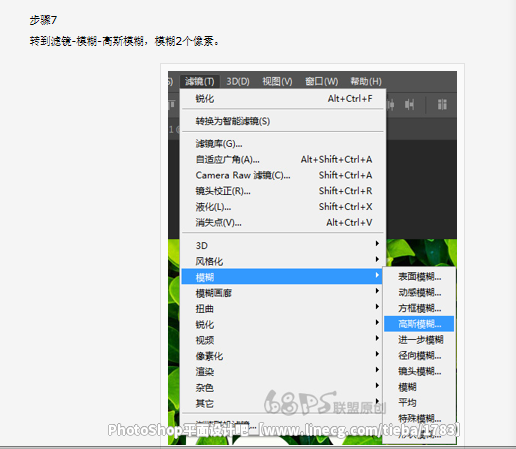Open the 滤镜(T) menu in menu bar
Image resolution: width=516 pixels, height=449 pixels.
click(x=199, y=81)
